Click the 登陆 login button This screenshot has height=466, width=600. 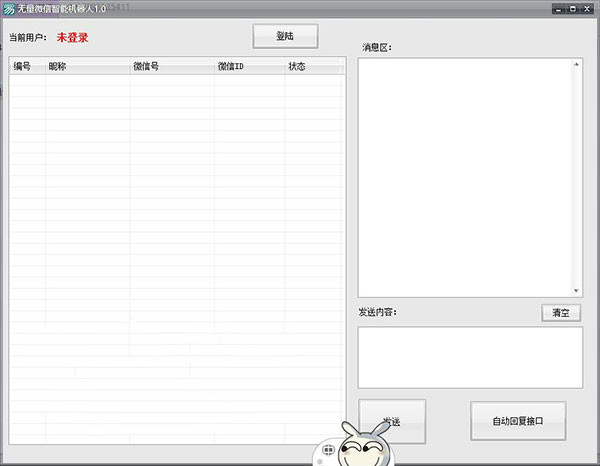tap(285, 36)
